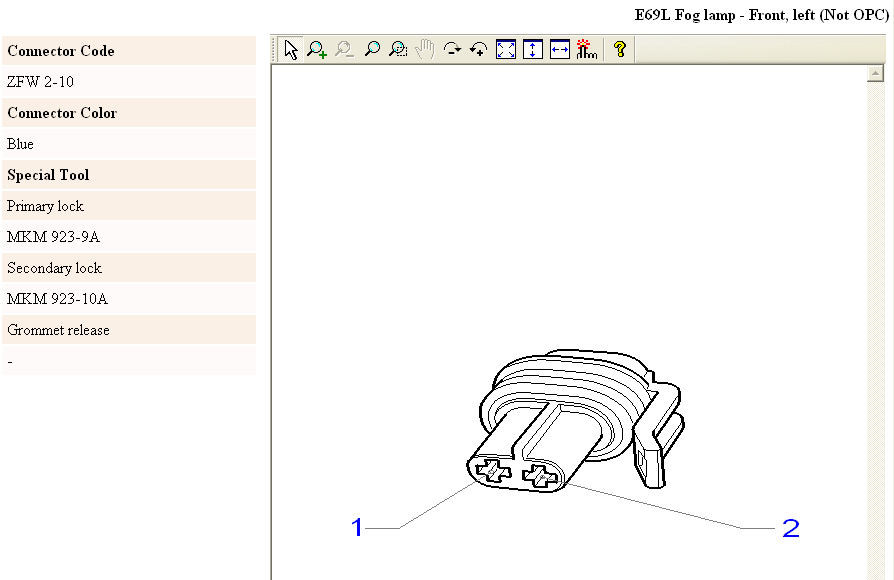The image size is (894, 580).
Task: Rotate the diagram counterclockwise
Action: point(478,50)
